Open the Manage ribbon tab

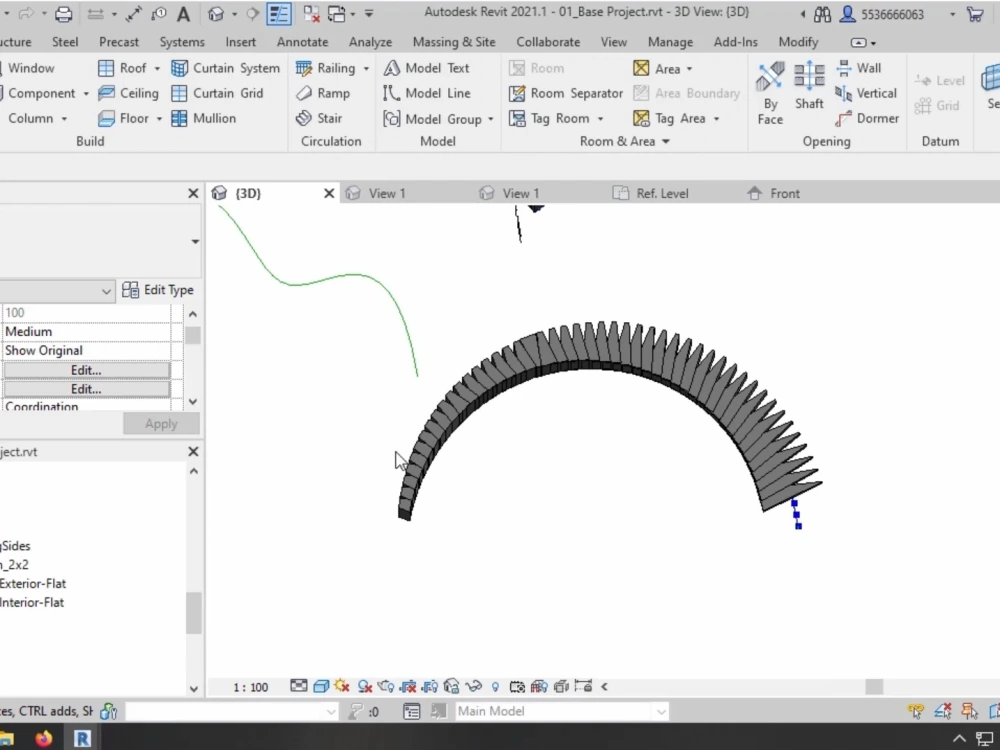[670, 42]
